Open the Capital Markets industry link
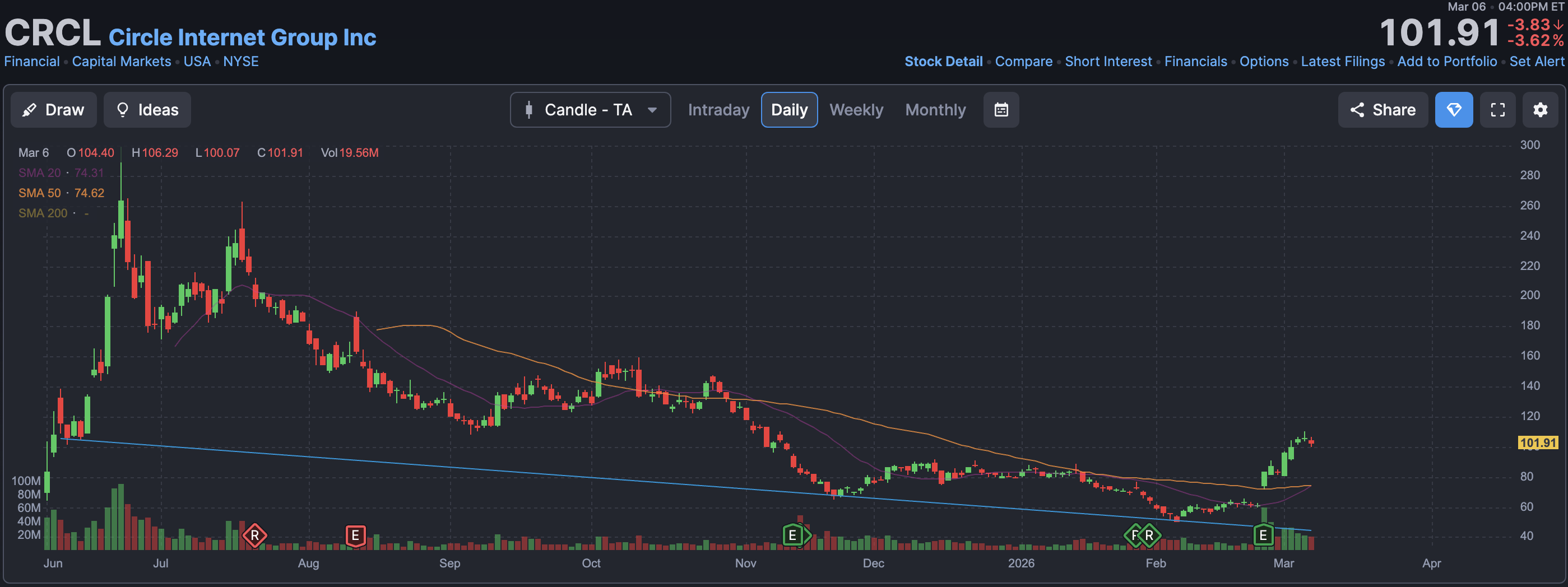 (x=122, y=62)
